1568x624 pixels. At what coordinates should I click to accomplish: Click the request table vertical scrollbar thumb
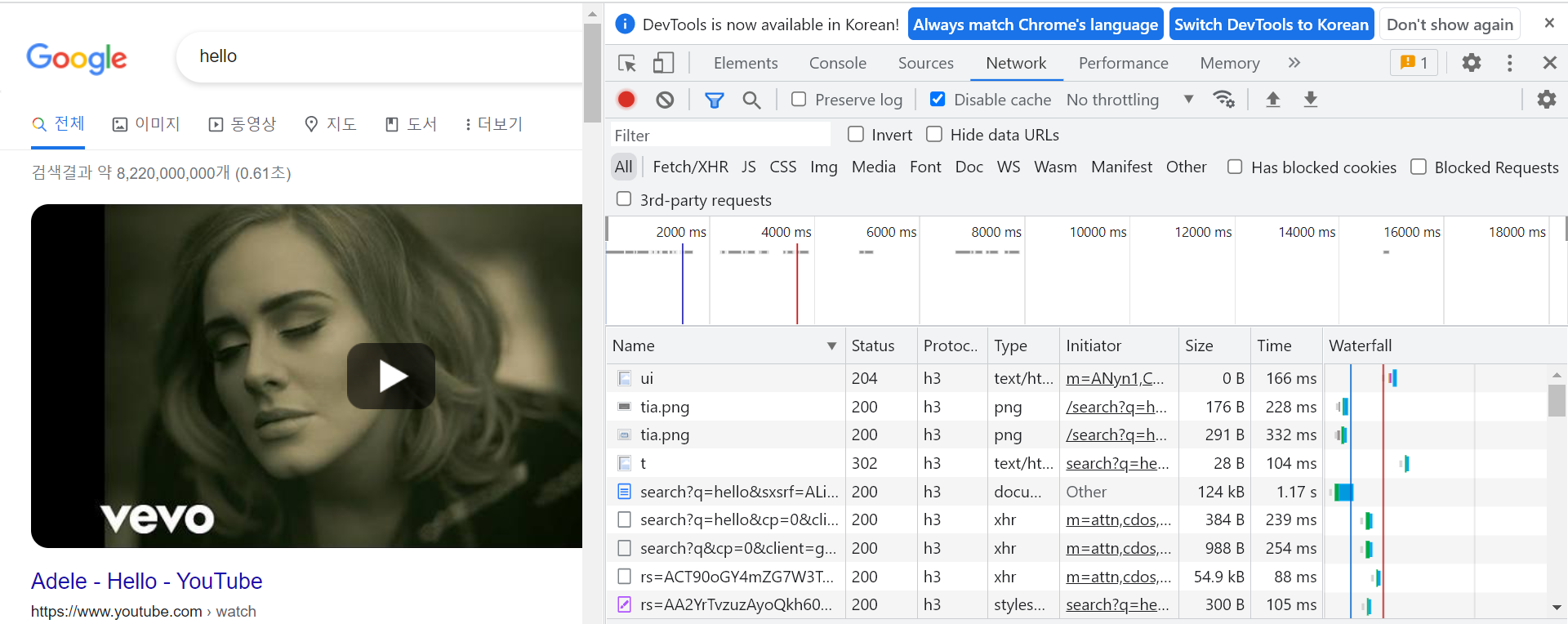click(1557, 401)
